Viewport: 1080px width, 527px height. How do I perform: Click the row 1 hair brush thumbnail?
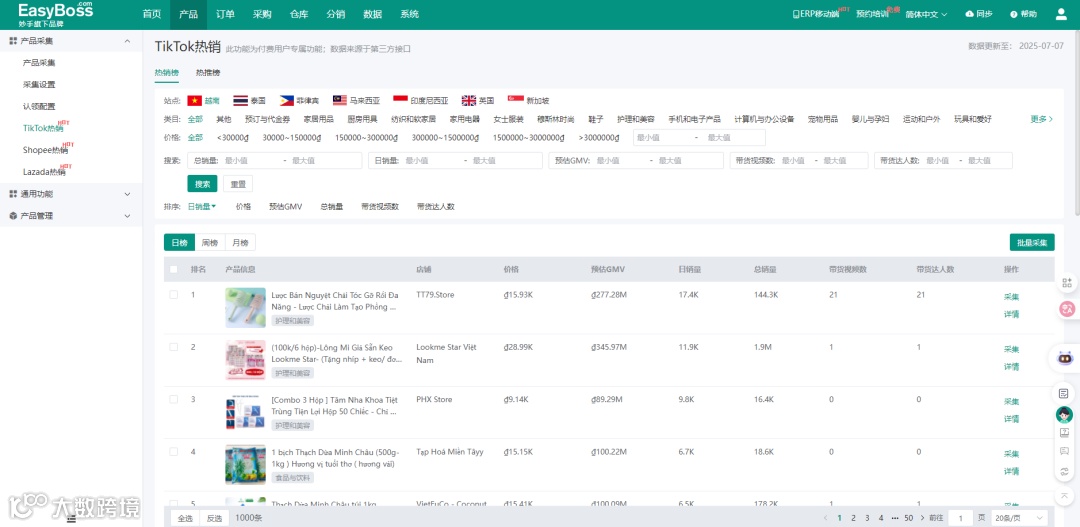[245, 307]
